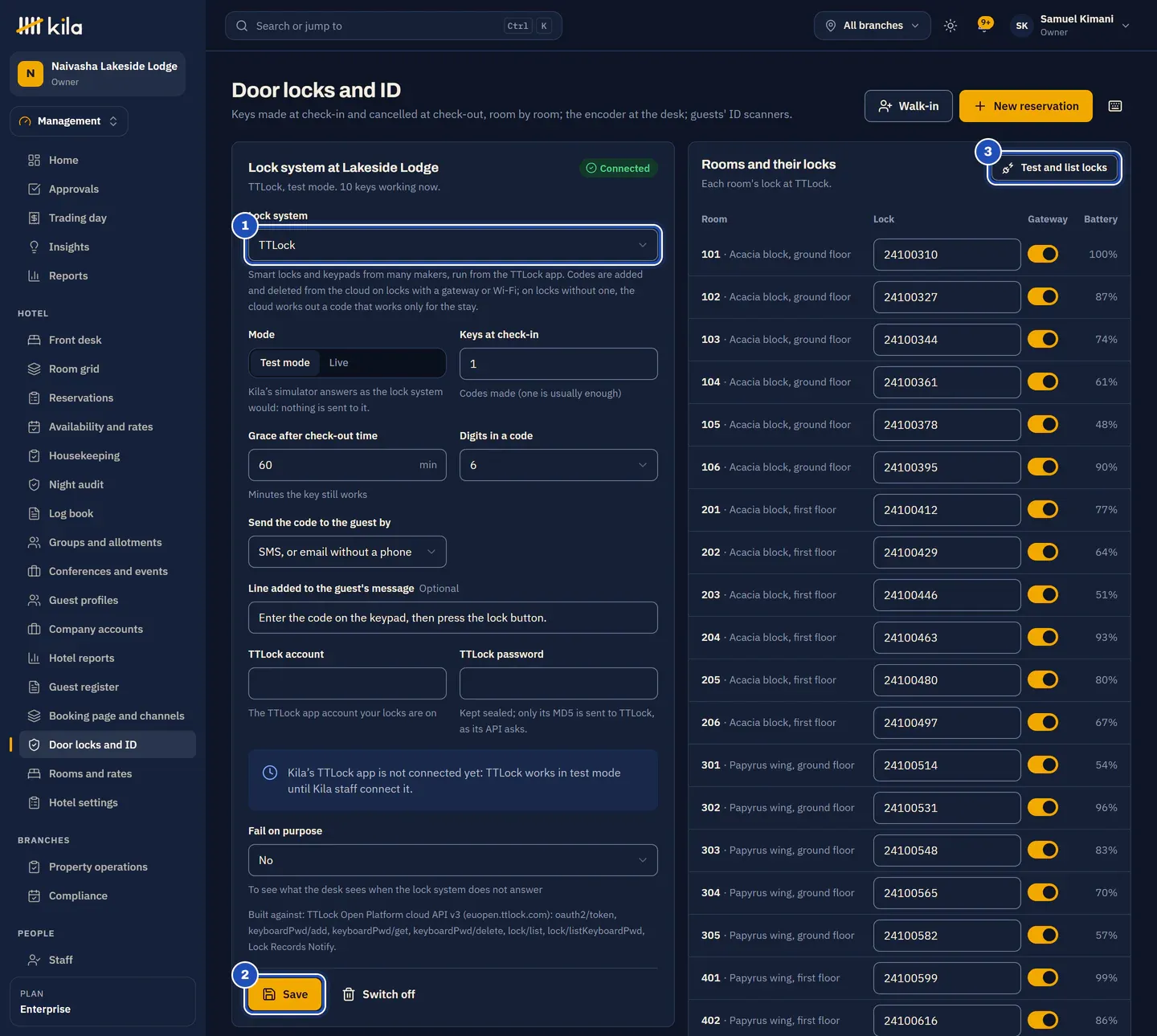The height and width of the screenshot is (1036, 1157).
Task: Toggle gateway switch for room 401
Action: point(1043,977)
